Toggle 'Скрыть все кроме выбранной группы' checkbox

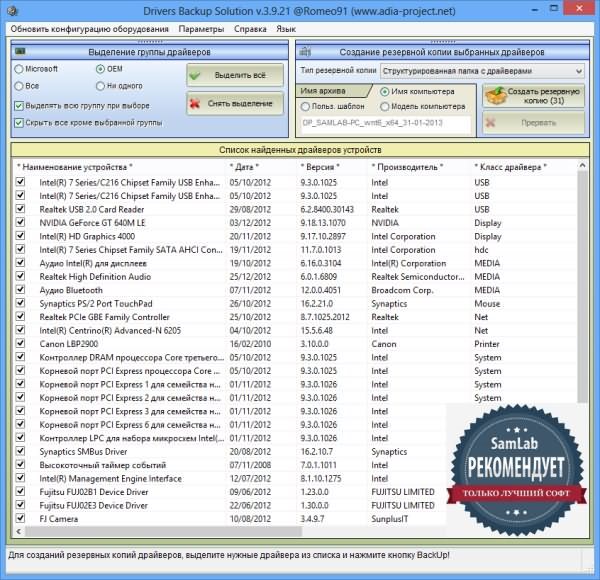point(20,122)
